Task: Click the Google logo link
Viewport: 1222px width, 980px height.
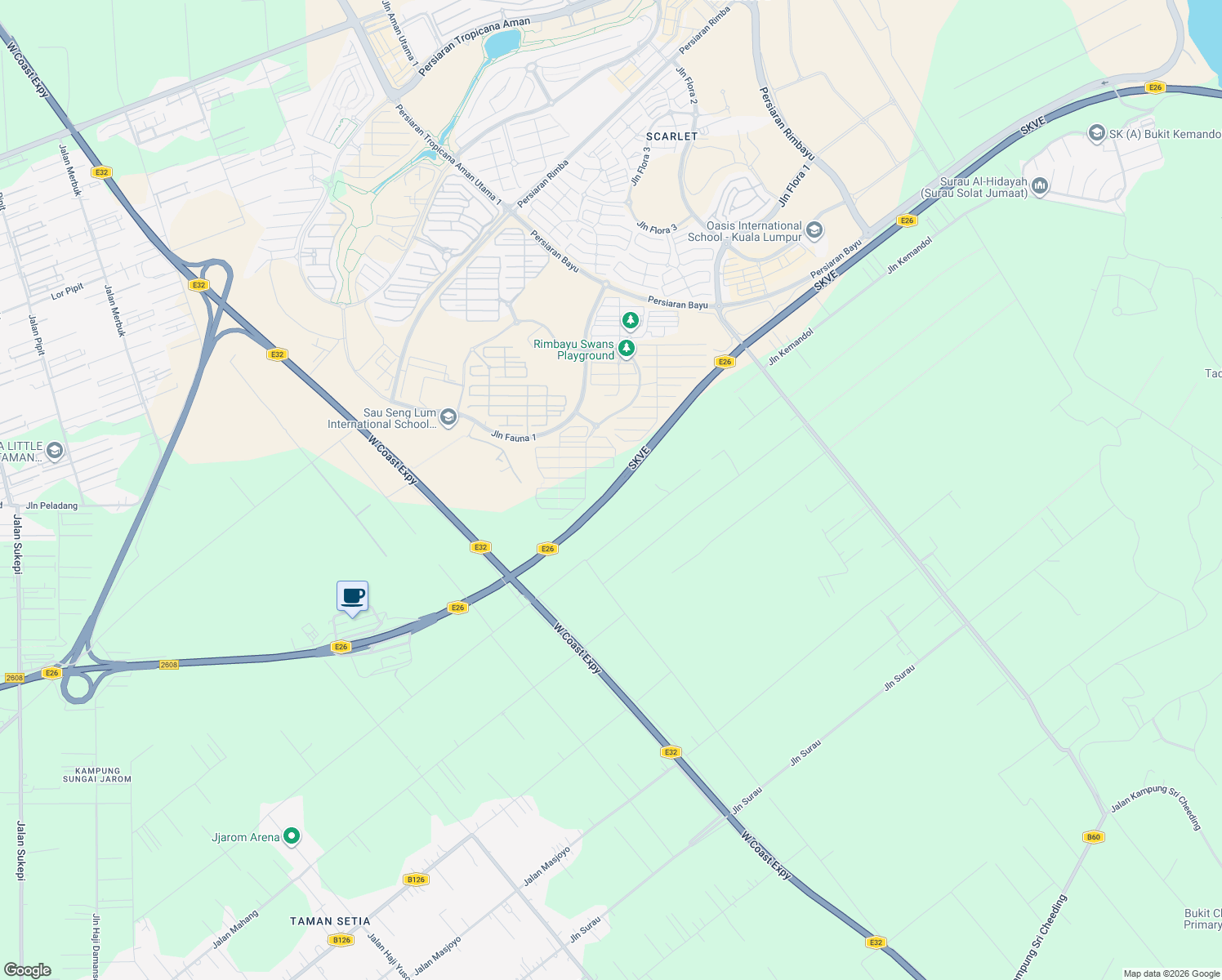Action: click(28, 969)
